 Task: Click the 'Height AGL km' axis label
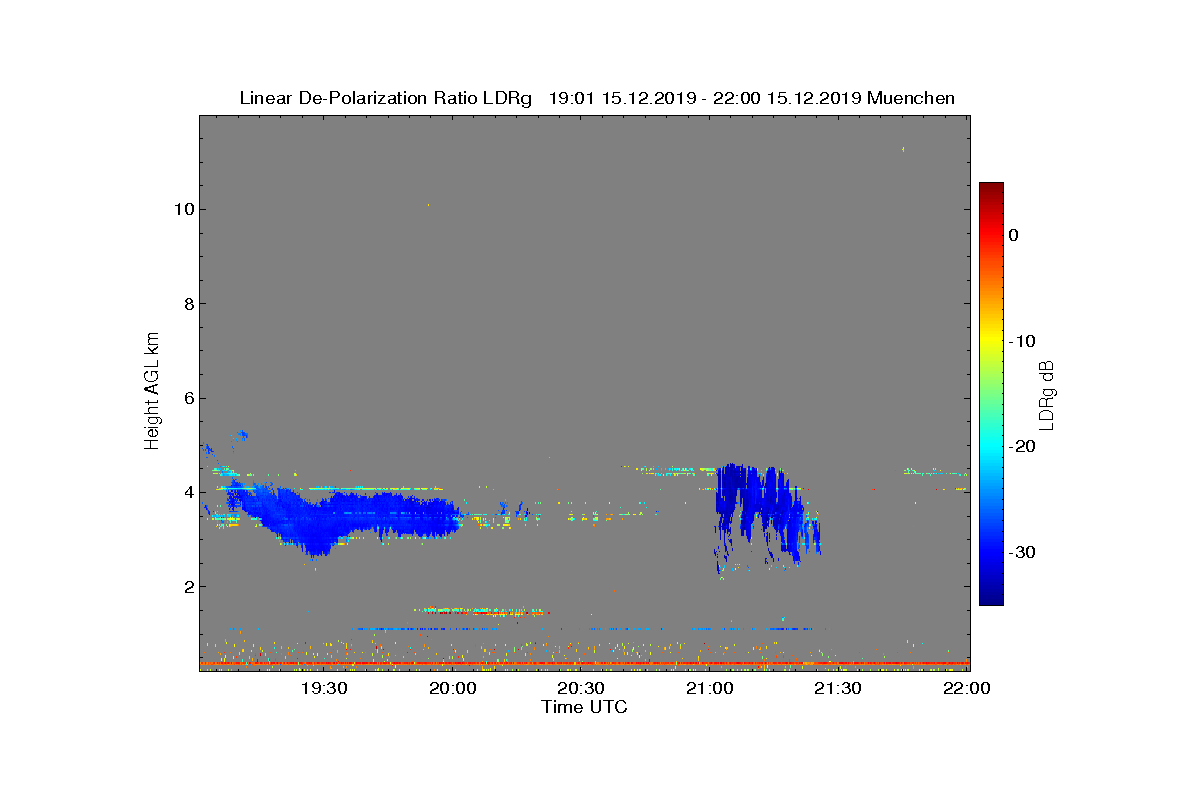(x=153, y=393)
